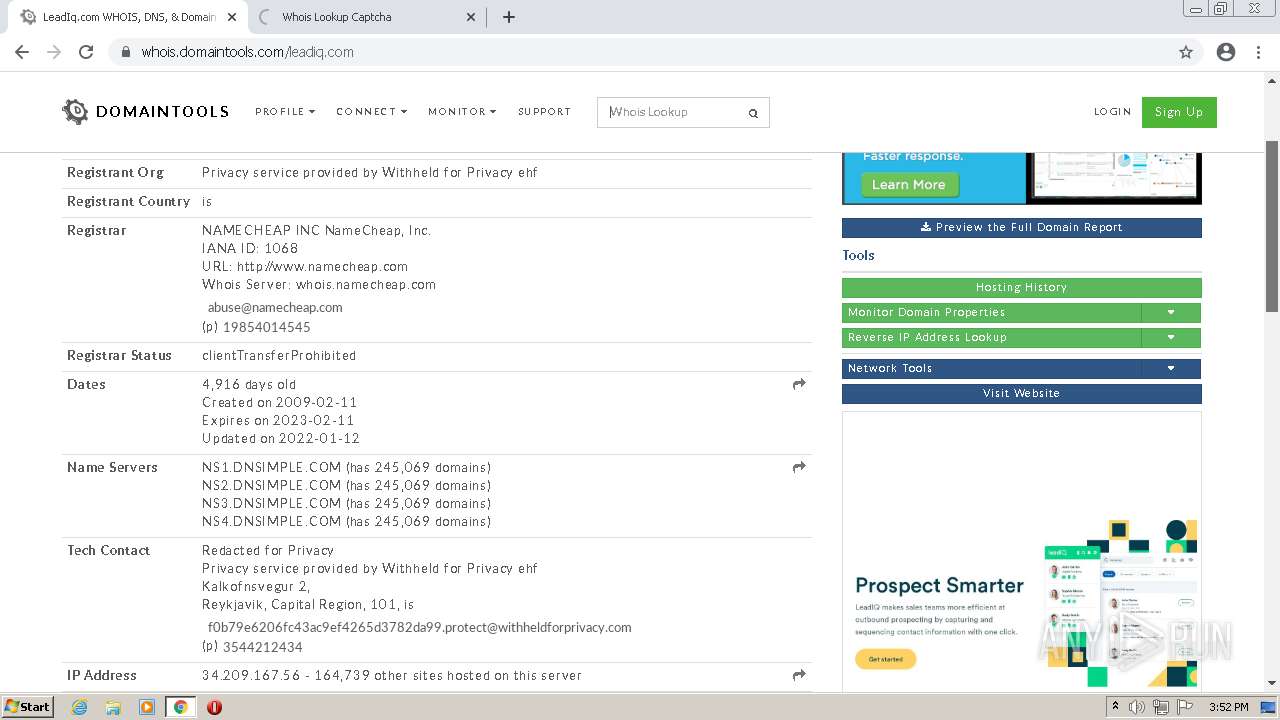Viewport: 1280px width, 720px height.
Task: Open the Windows Start button
Action: click(x=28, y=707)
